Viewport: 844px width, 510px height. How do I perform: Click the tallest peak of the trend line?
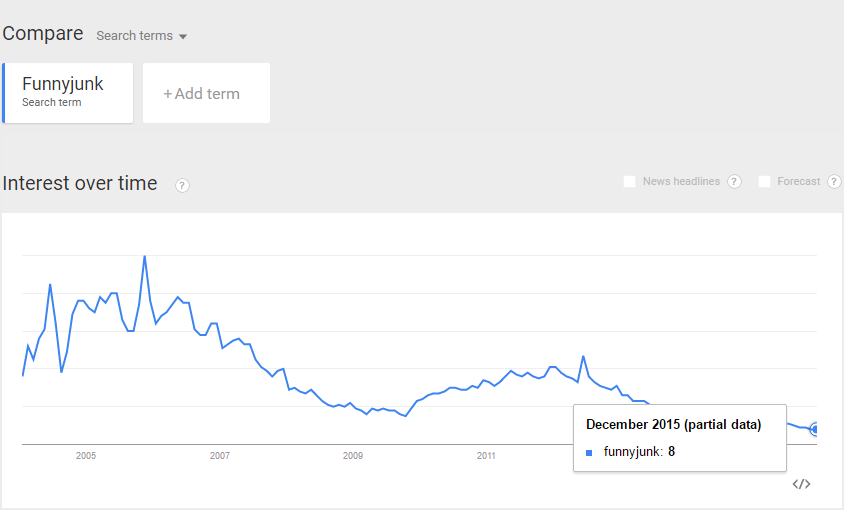coord(145,256)
